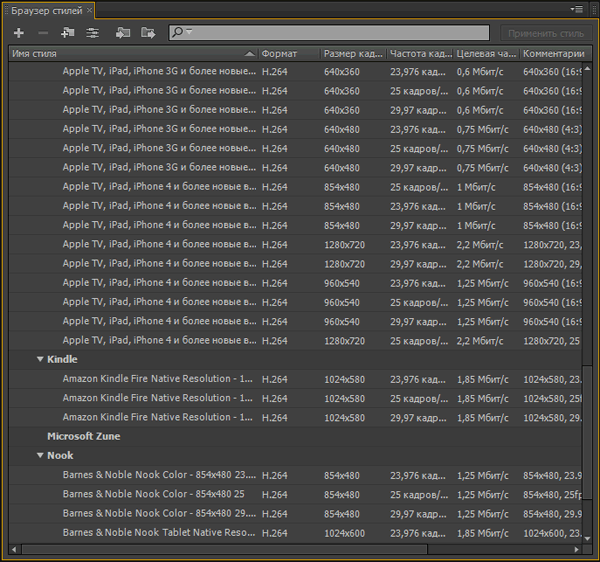Image resolution: width=600 pixels, height=562 pixels.
Task: Open preset settings sliders icon
Action: pos(93,33)
